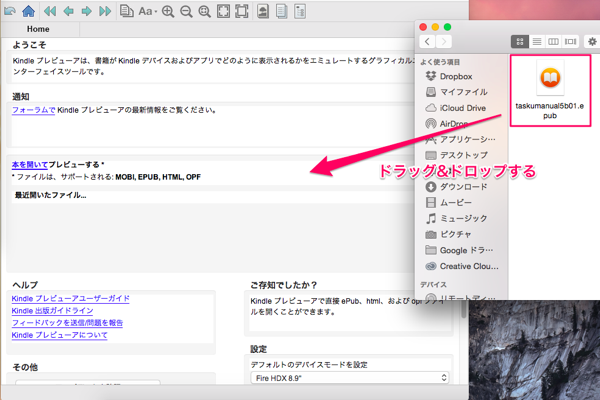
Task: Jump to last page with double-right arrow
Action: 105,12
